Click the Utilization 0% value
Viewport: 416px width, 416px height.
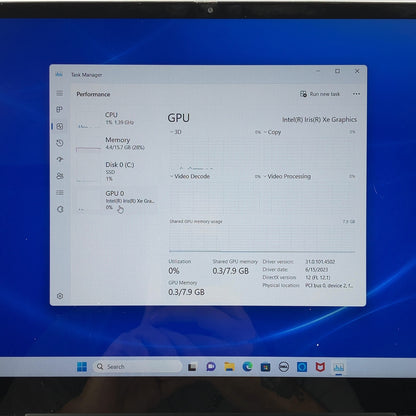pos(174,271)
